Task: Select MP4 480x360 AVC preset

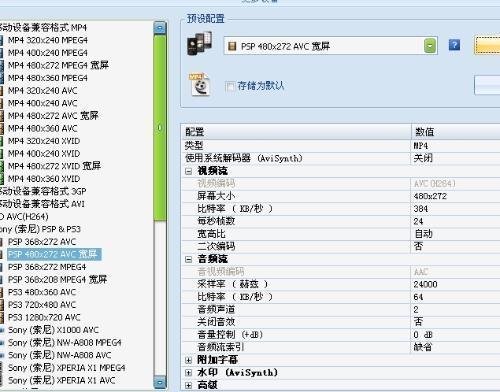Action: click(x=43, y=128)
